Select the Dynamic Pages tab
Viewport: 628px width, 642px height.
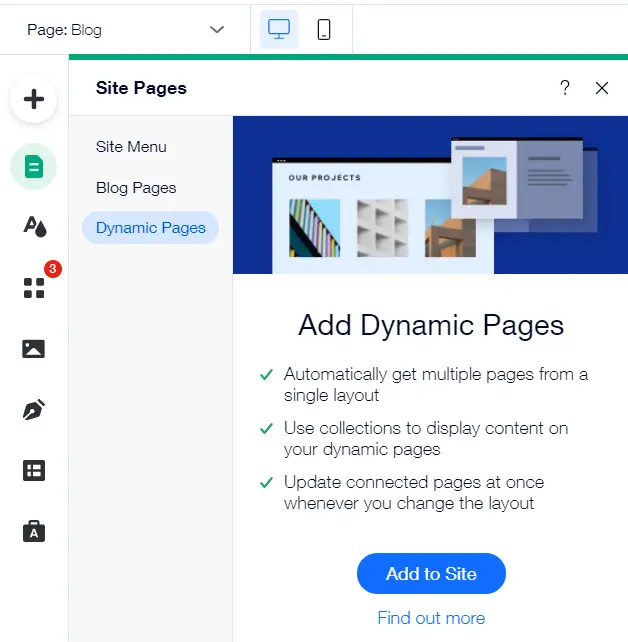(150, 228)
